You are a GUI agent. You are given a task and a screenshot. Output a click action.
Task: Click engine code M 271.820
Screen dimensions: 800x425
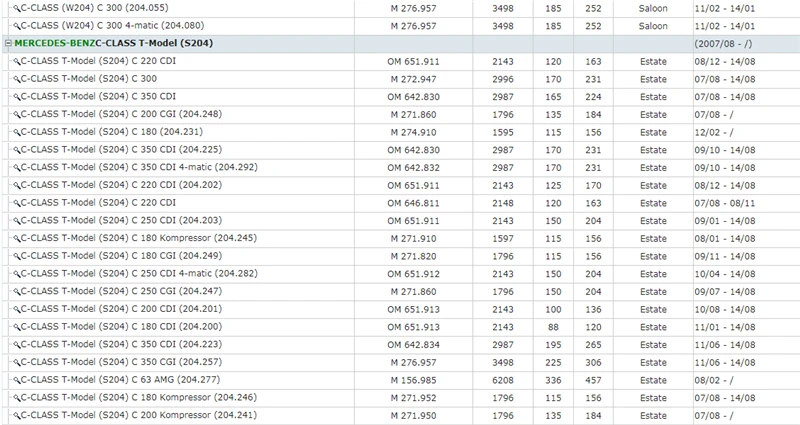(413, 256)
